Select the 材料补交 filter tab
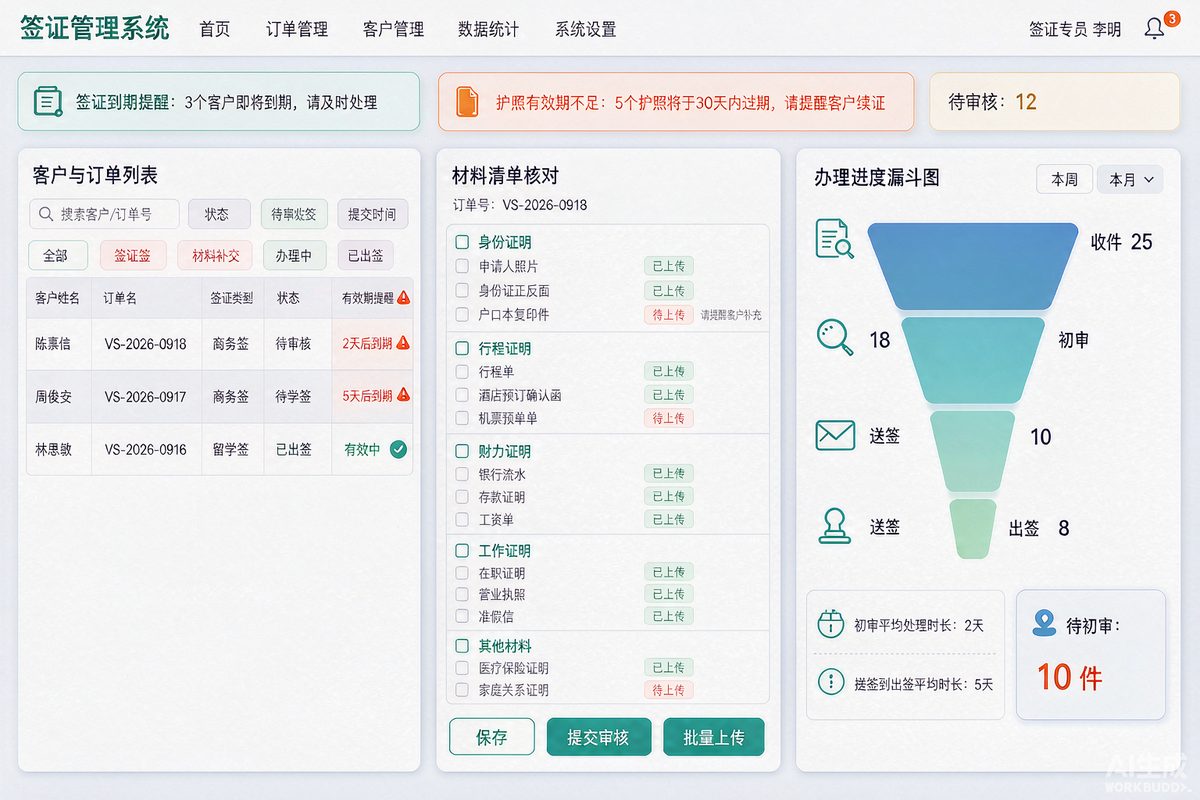Image resolution: width=1200 pixels, height=800 pixels. click(215, 255)
